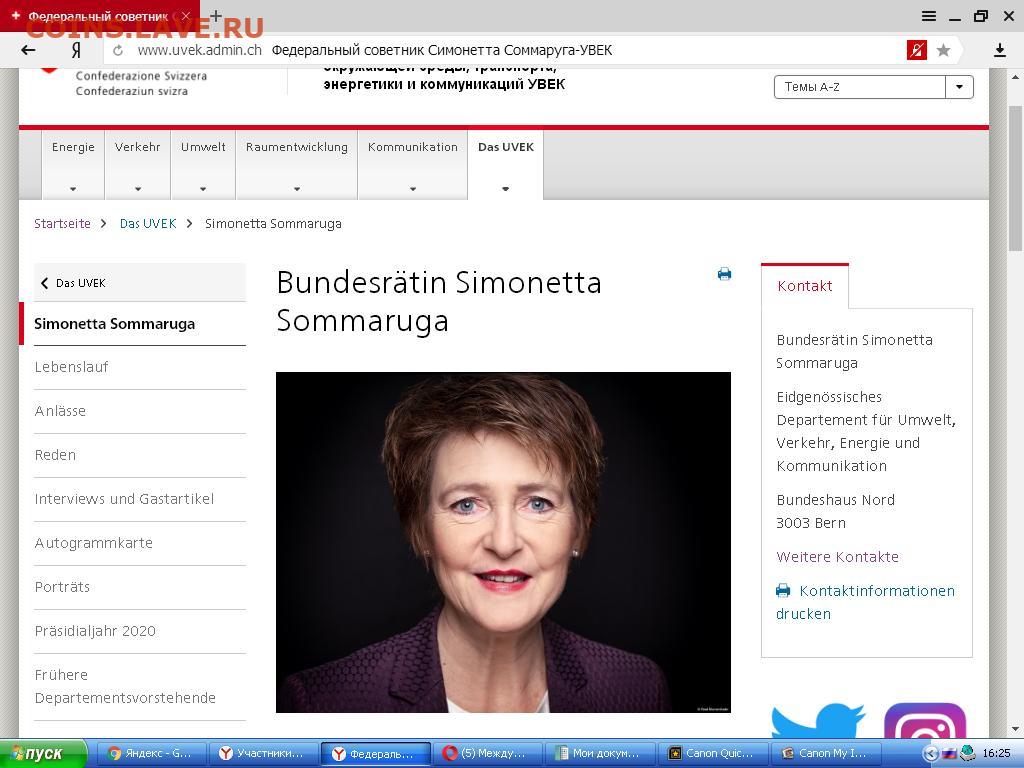Open the Yandex browser hamburger menu
The width and height of the screenshot is (1024, 768).
point(929,16)
